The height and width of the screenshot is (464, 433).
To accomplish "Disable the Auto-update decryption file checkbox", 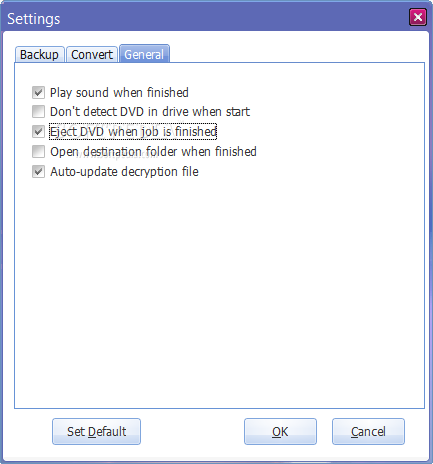I will click(38, 172).
